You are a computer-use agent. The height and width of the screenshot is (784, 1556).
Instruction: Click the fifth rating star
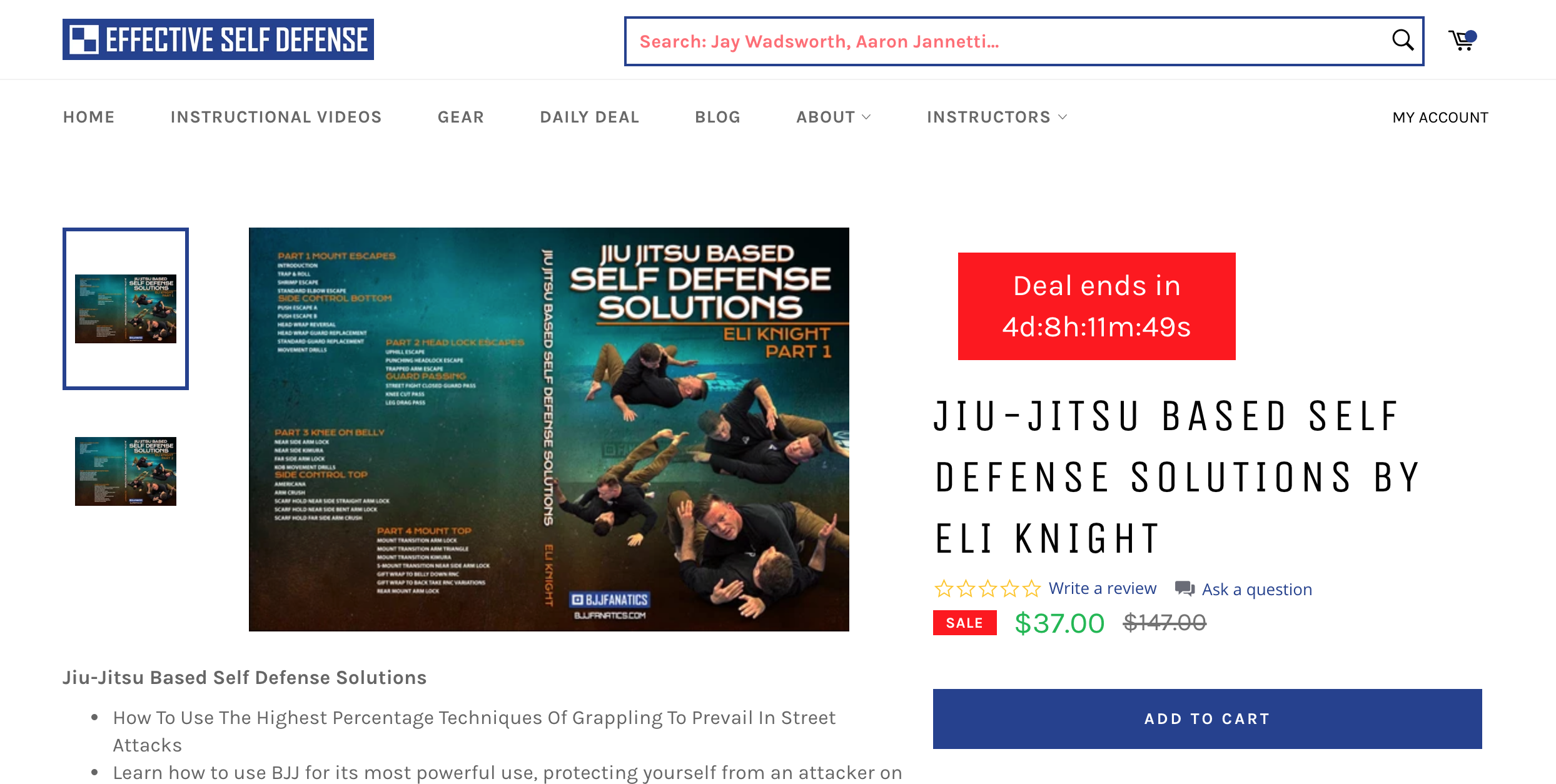tap(1031, 589)
